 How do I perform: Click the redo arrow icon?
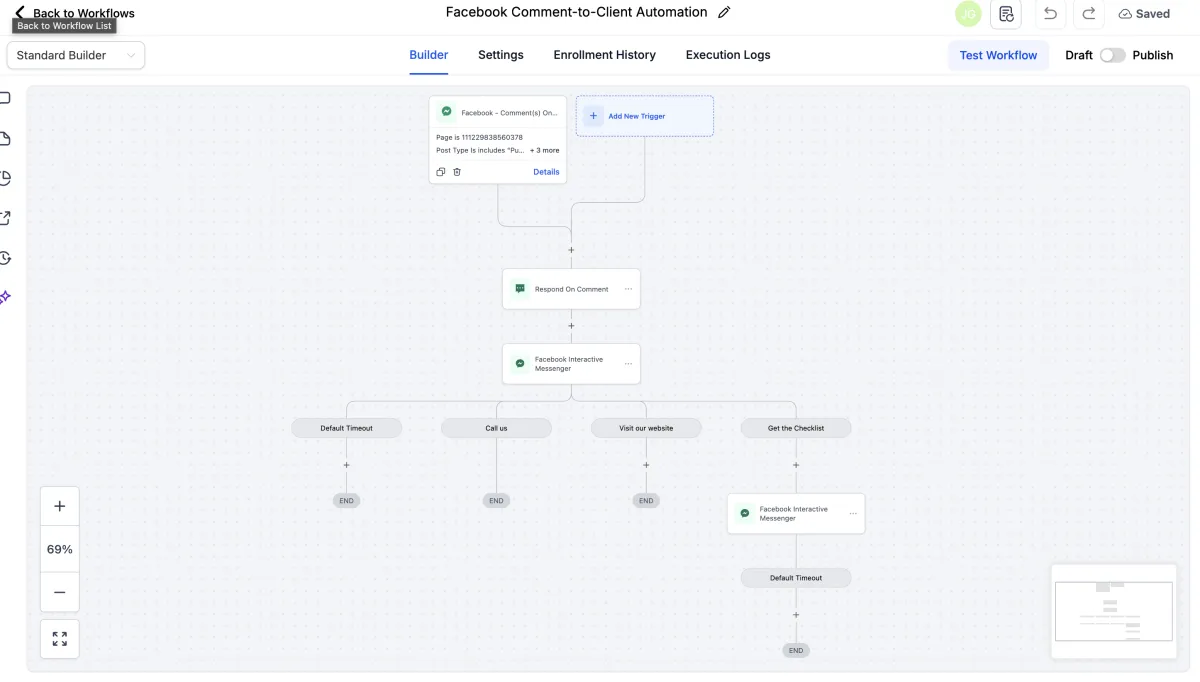coord(1089,14)
